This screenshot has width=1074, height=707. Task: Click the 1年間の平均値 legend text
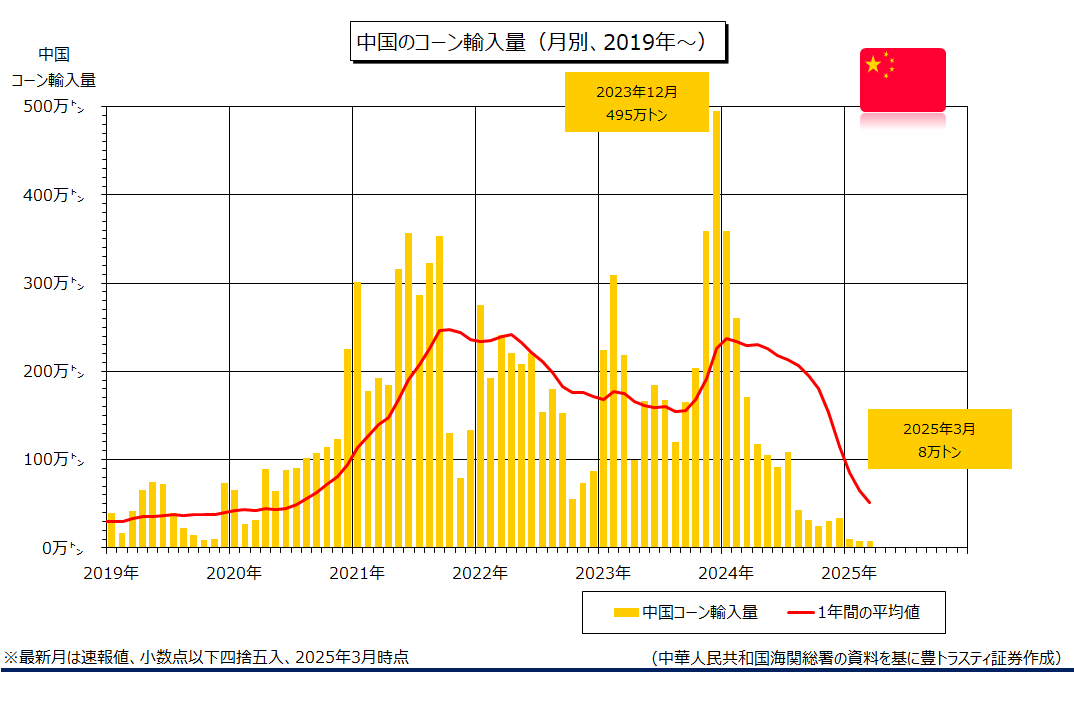869,612
